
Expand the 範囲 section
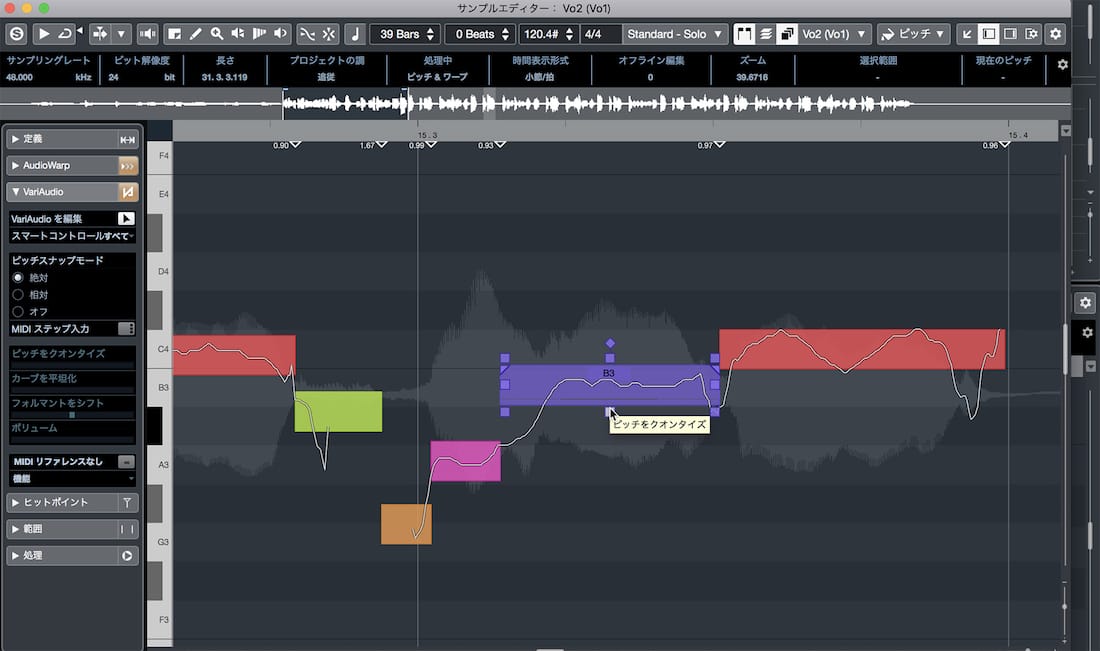pos(15,529)
